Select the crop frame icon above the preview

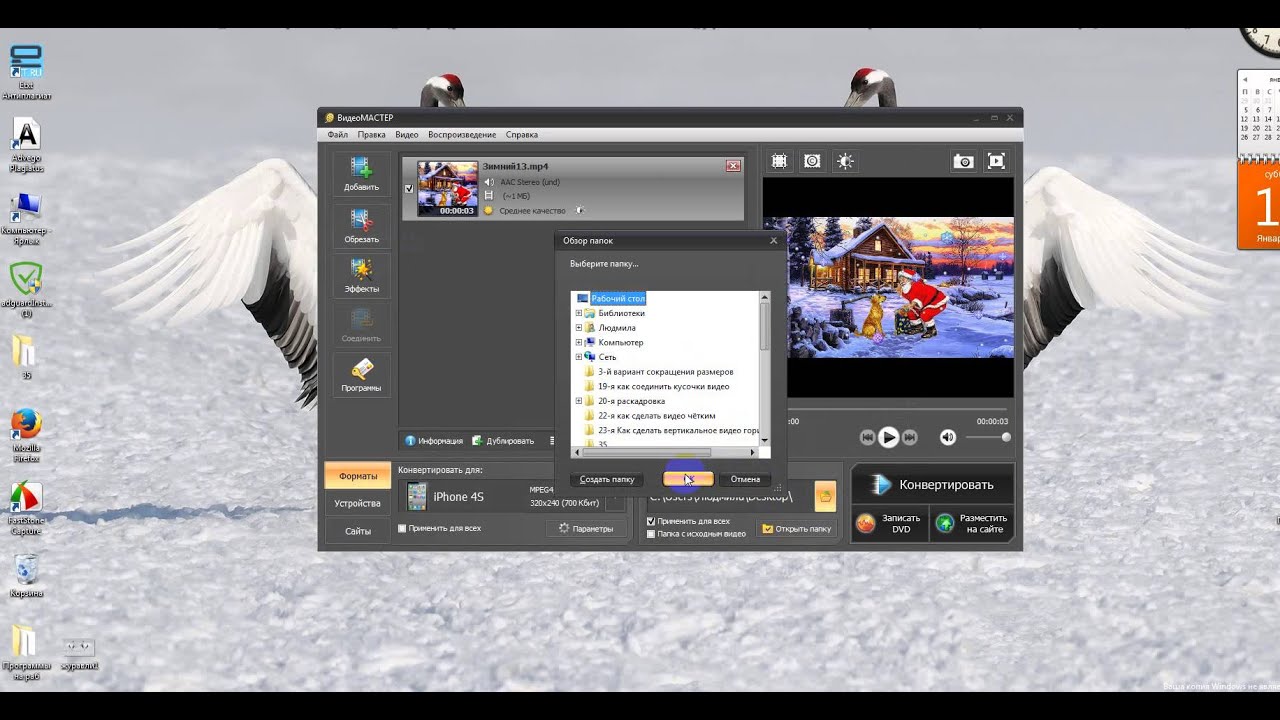(x=779, y=161)
